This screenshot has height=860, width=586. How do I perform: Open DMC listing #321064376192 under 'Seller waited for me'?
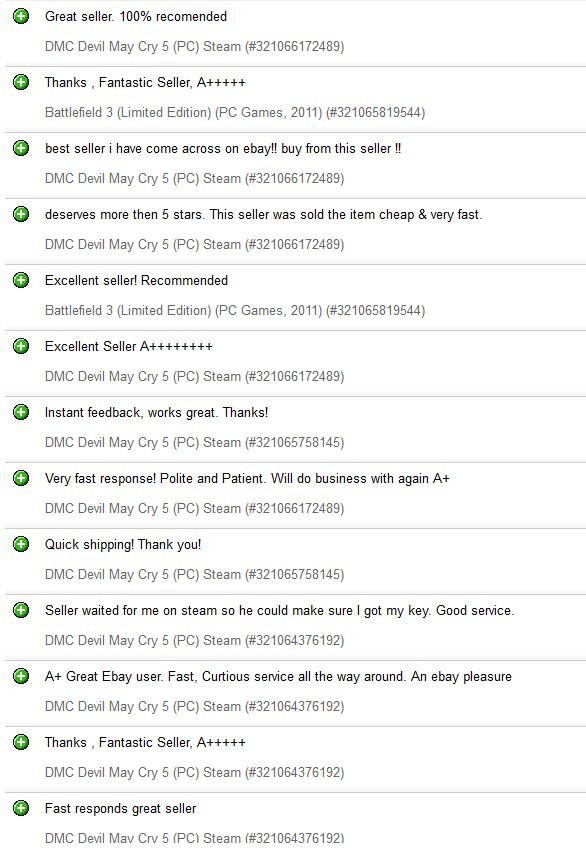(x=194, y=641)
